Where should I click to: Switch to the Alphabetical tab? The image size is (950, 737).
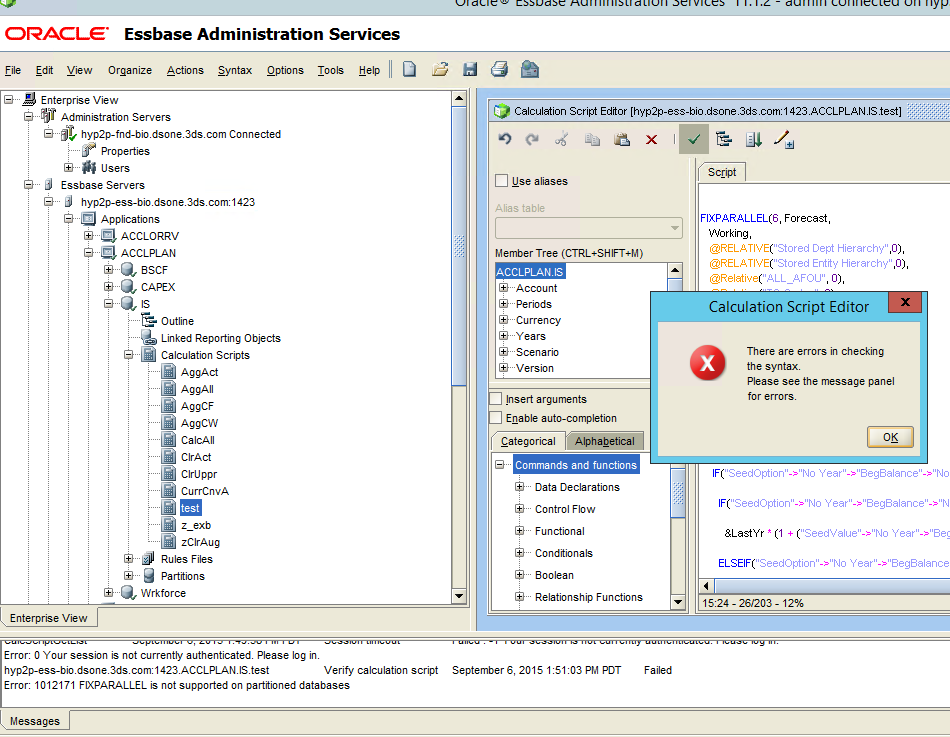[x=604, y=441]
